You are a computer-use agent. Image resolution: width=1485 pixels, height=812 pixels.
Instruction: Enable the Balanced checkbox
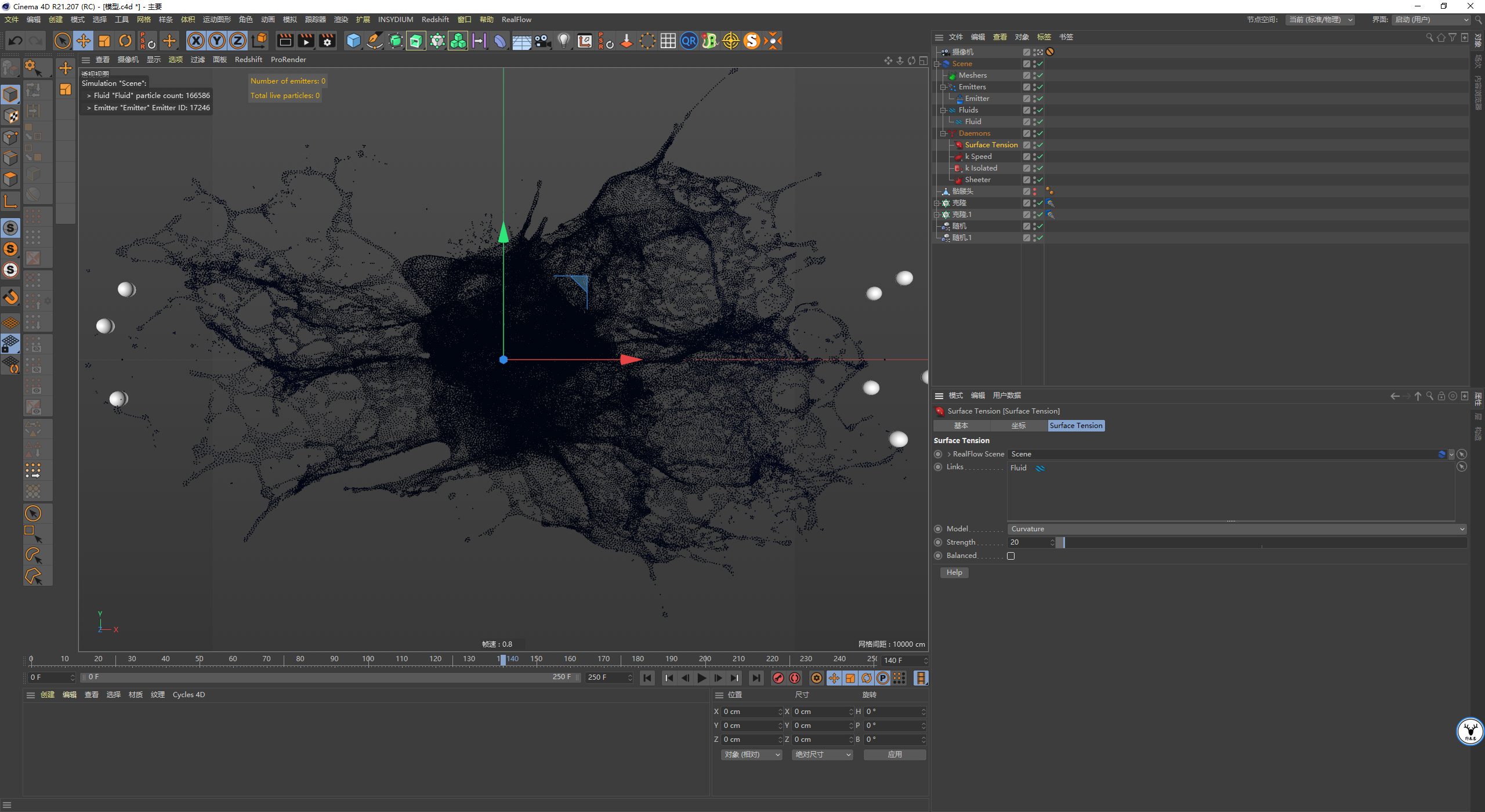[1011, 556]
